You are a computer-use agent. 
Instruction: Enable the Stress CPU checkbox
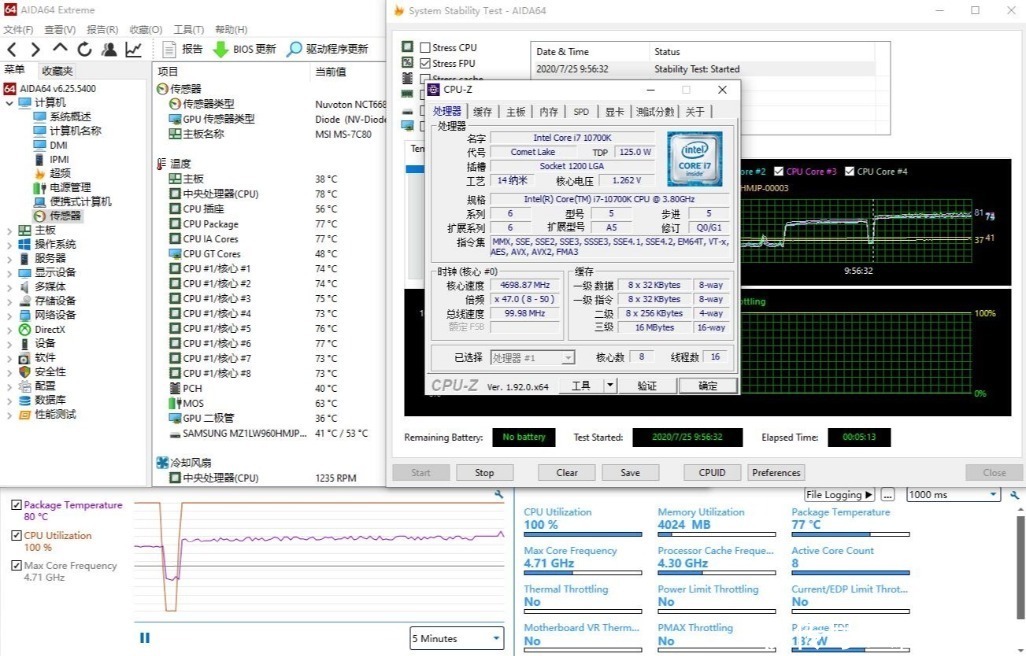(426, 48)
